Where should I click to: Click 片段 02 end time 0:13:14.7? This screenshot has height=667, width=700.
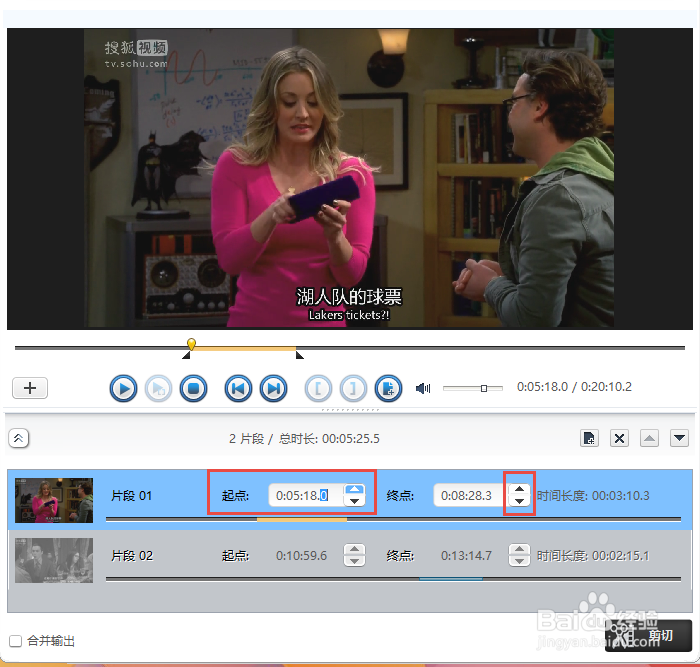(467, 556)
